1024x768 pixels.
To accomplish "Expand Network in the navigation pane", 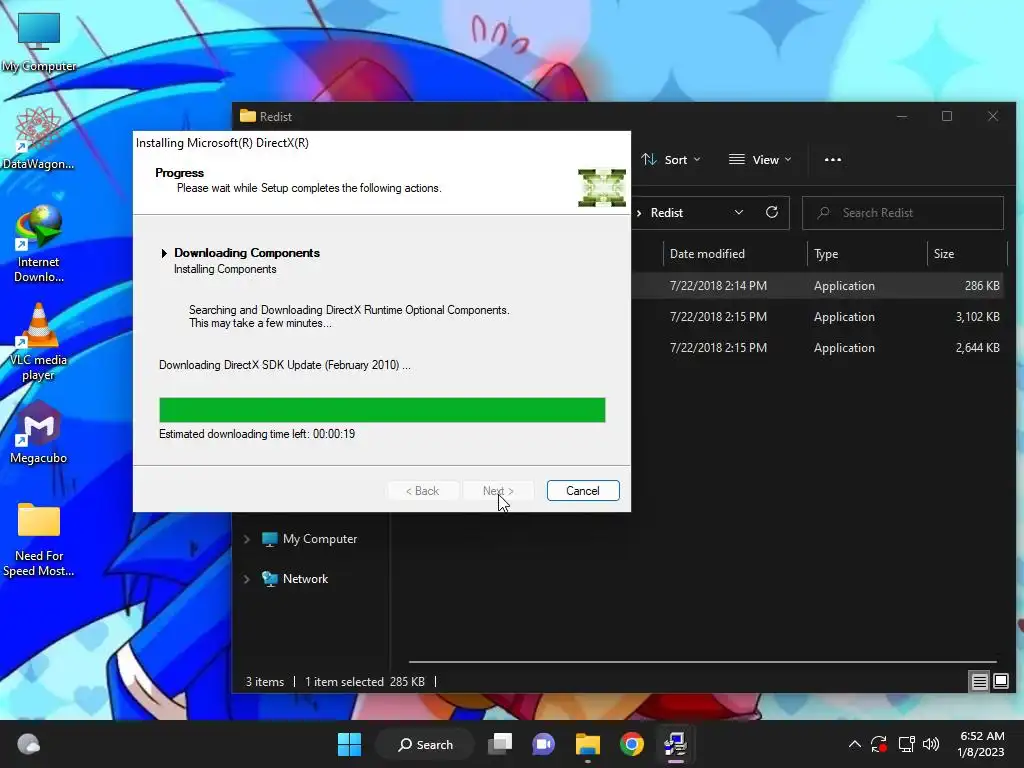I will pyautogui.click(x=246, y=579).
